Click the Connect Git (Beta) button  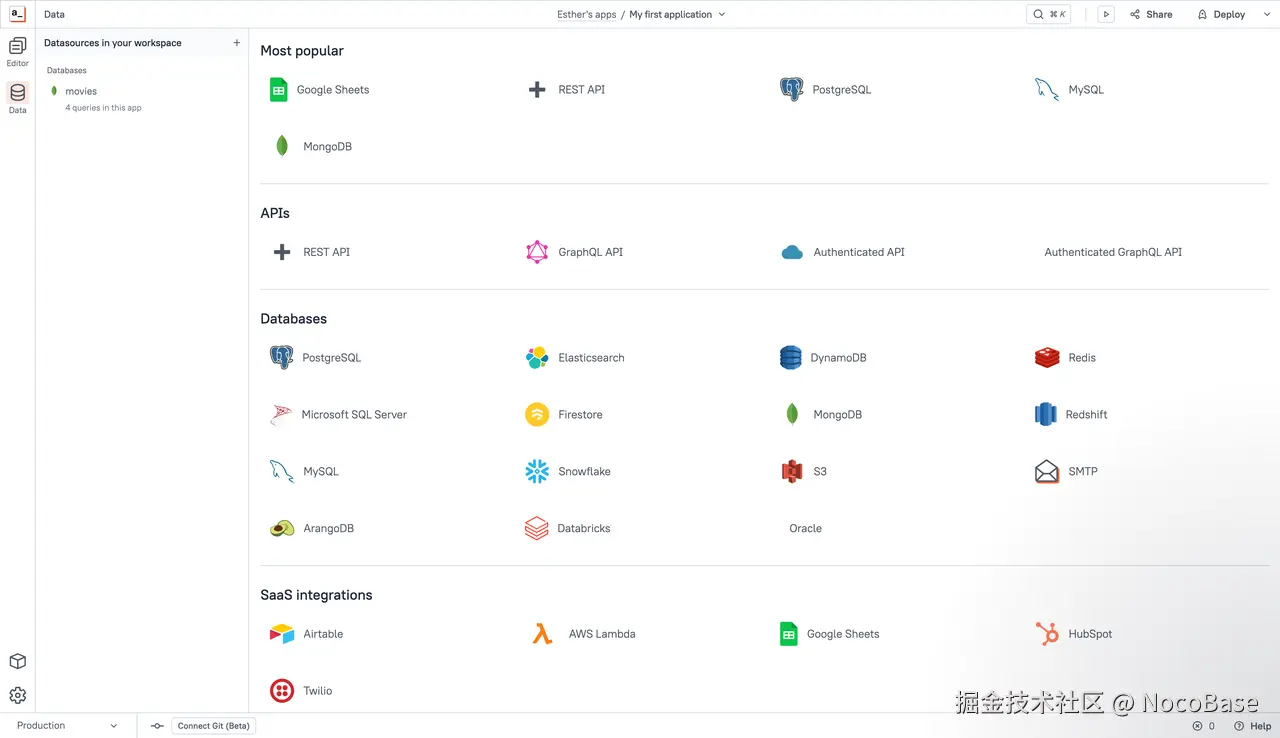pos(213,725)
